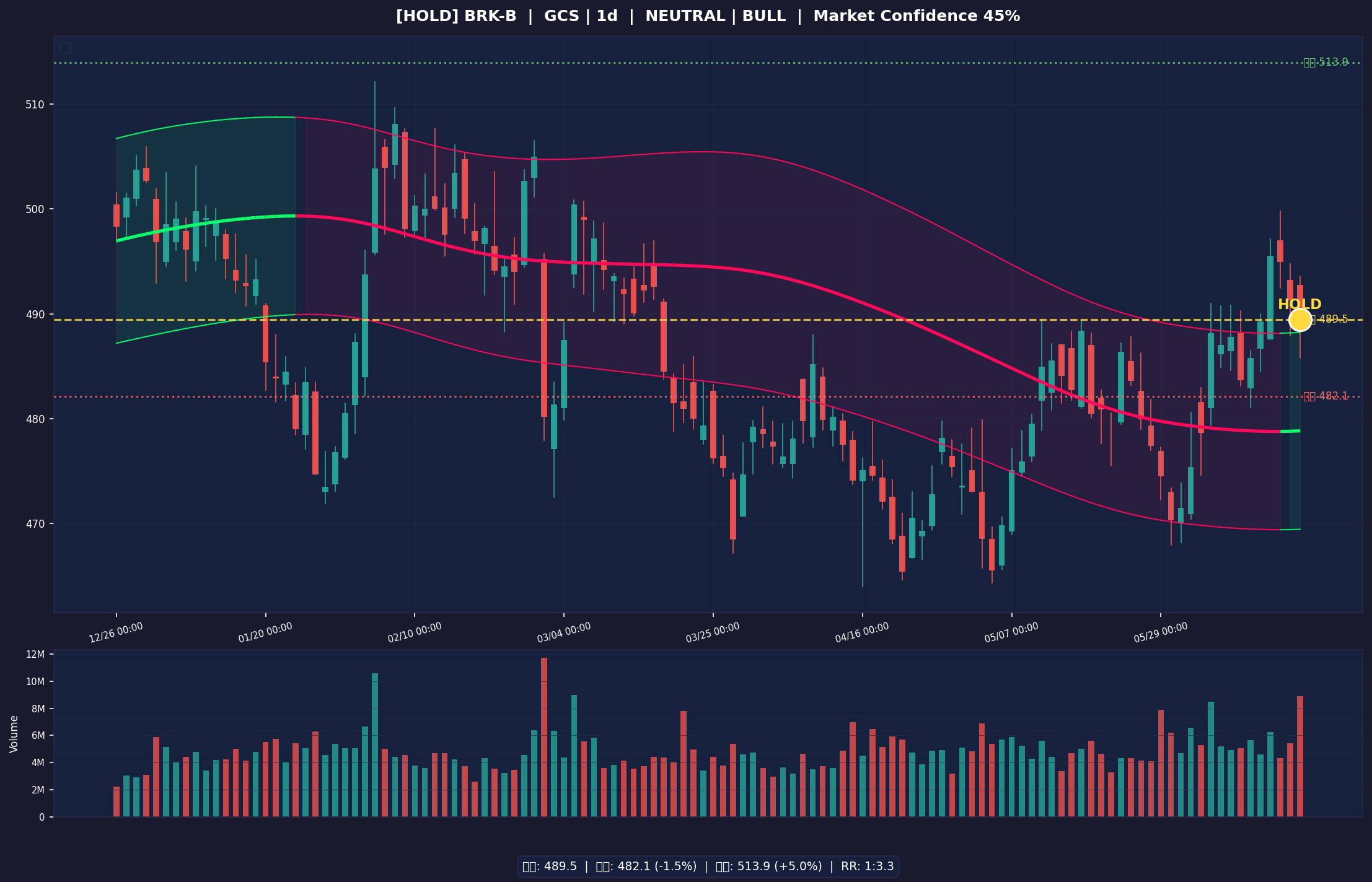Screen dimensions: 1372x882
Task: Click the 480 price axis tick
Action: [x=35, y=419]
